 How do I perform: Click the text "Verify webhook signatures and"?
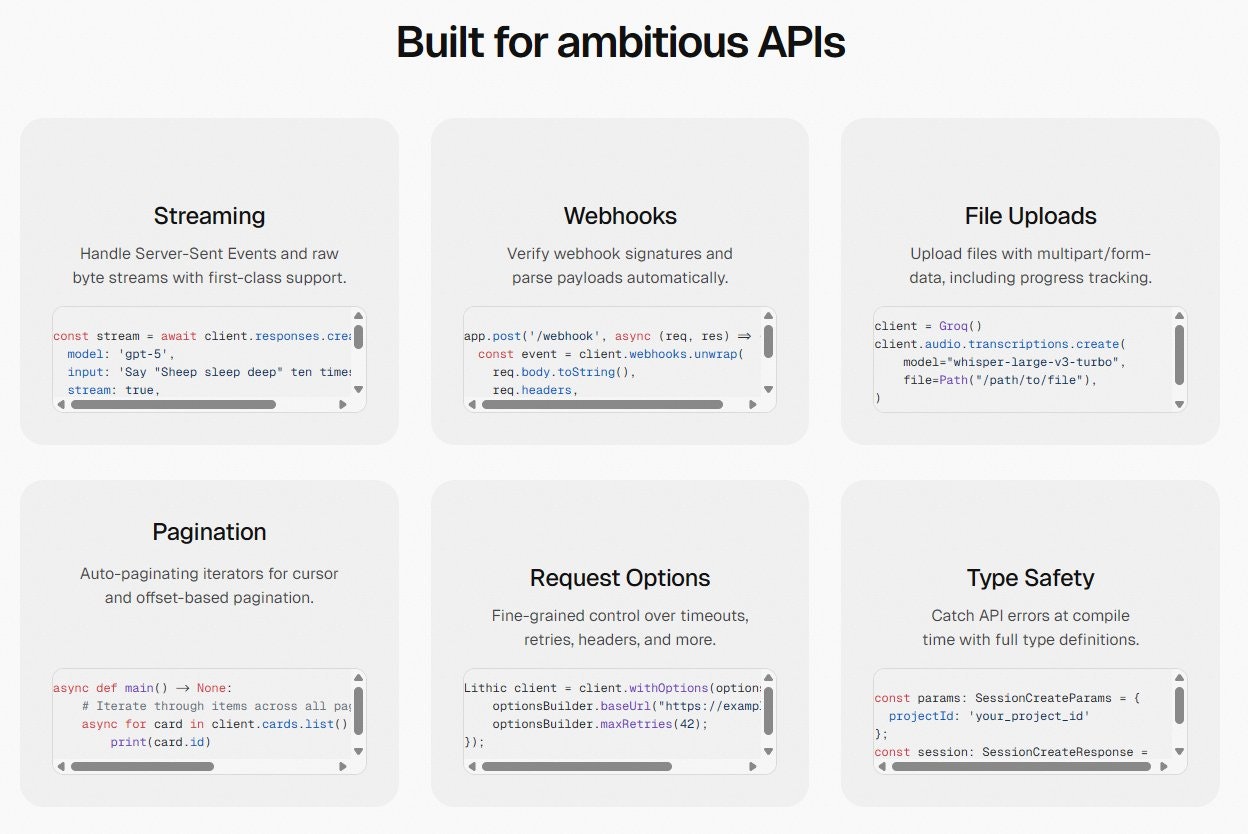tap(620, 254)
